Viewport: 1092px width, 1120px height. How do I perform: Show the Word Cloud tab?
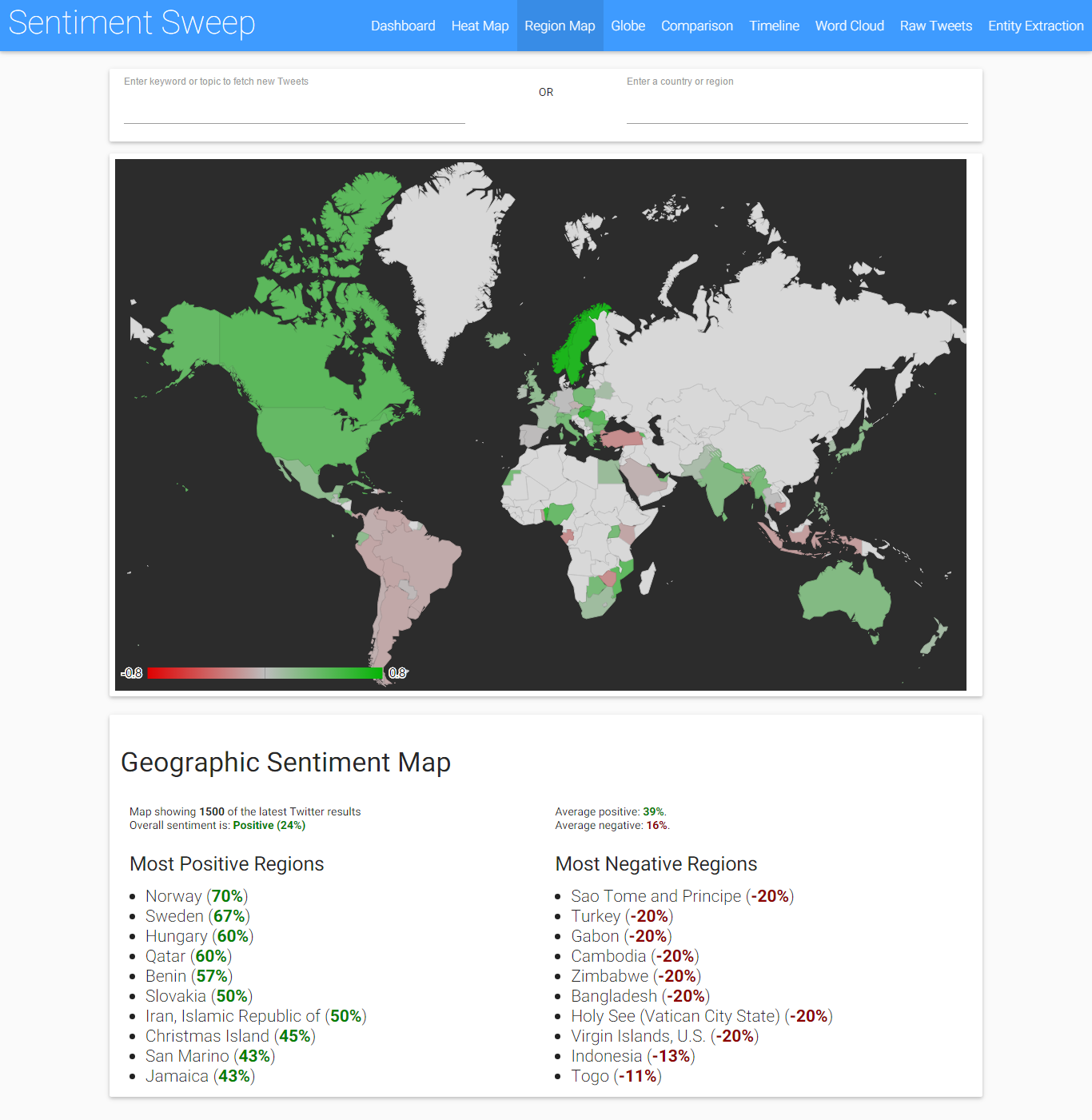tap(849, 26)
